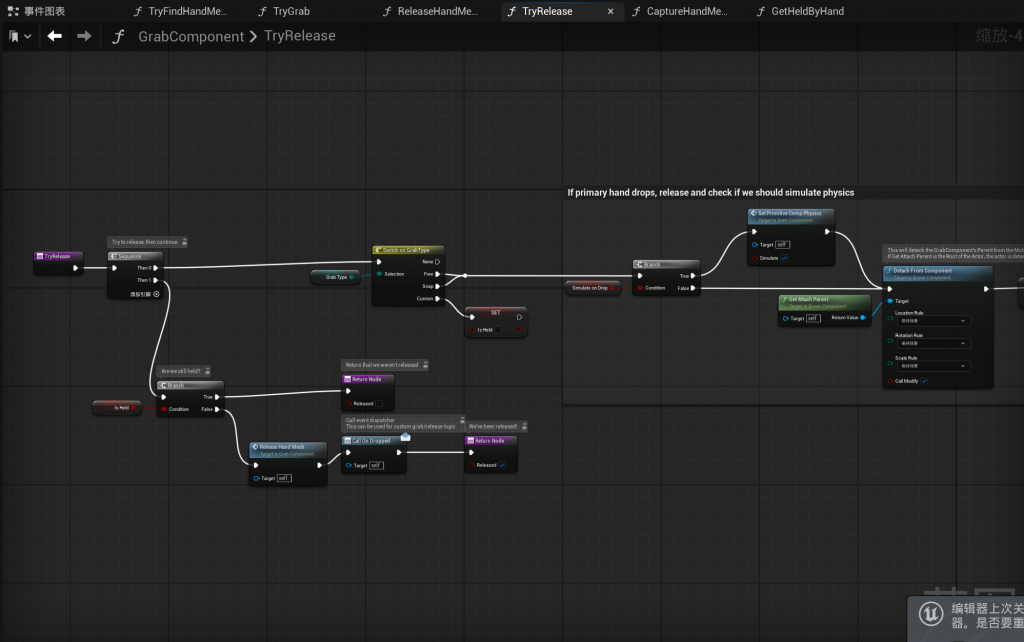Toggle the Call Modify checkbox
Image resolution: width=1024 pixels, height=642 pixels.
(x=924, y=381)
